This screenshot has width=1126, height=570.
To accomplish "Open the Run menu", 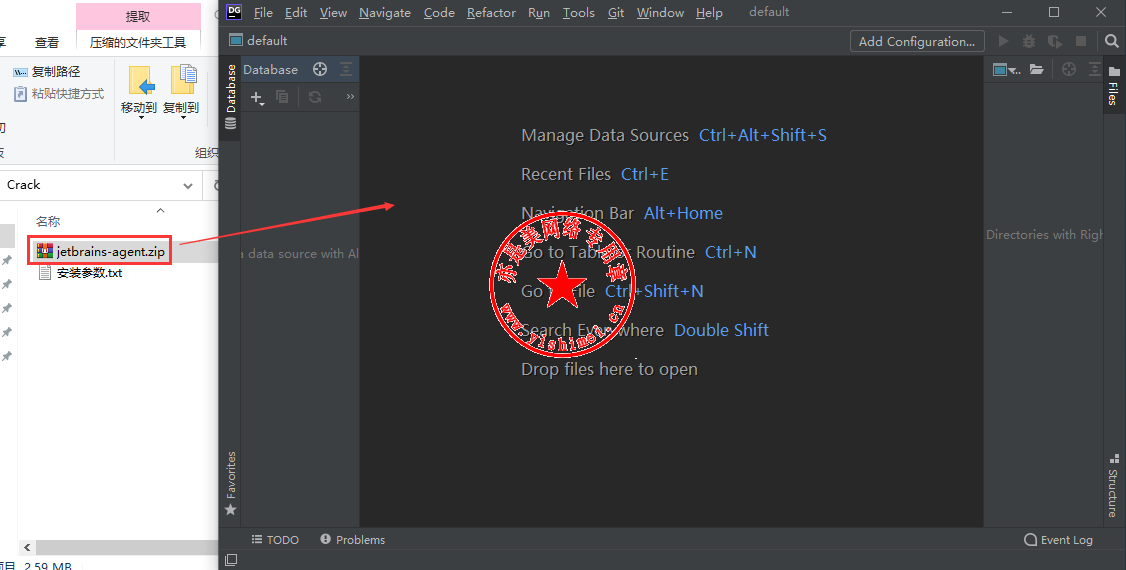I will (x=539, y=13).
